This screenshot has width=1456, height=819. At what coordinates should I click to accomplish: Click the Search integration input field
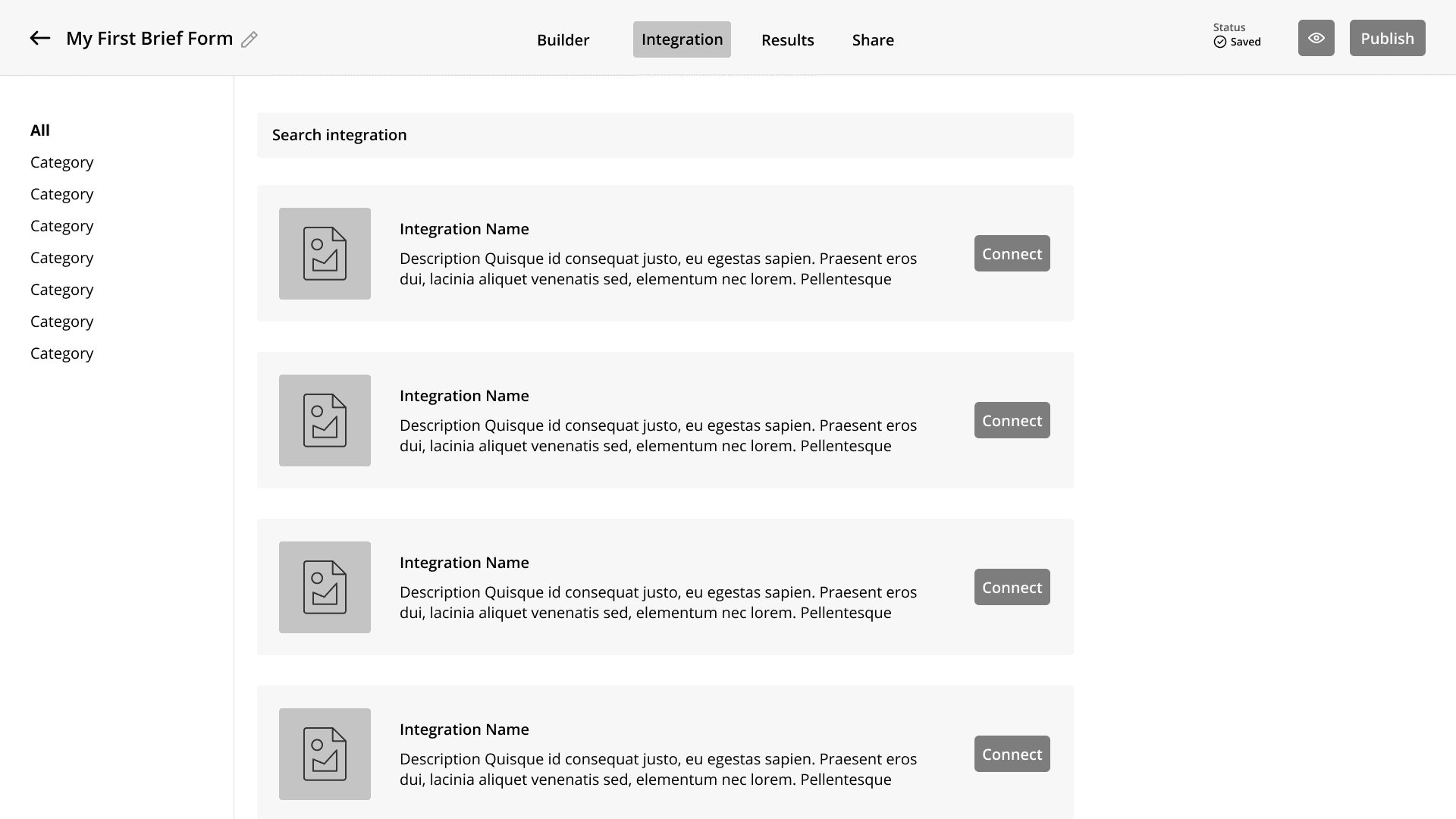click(665, 134)
